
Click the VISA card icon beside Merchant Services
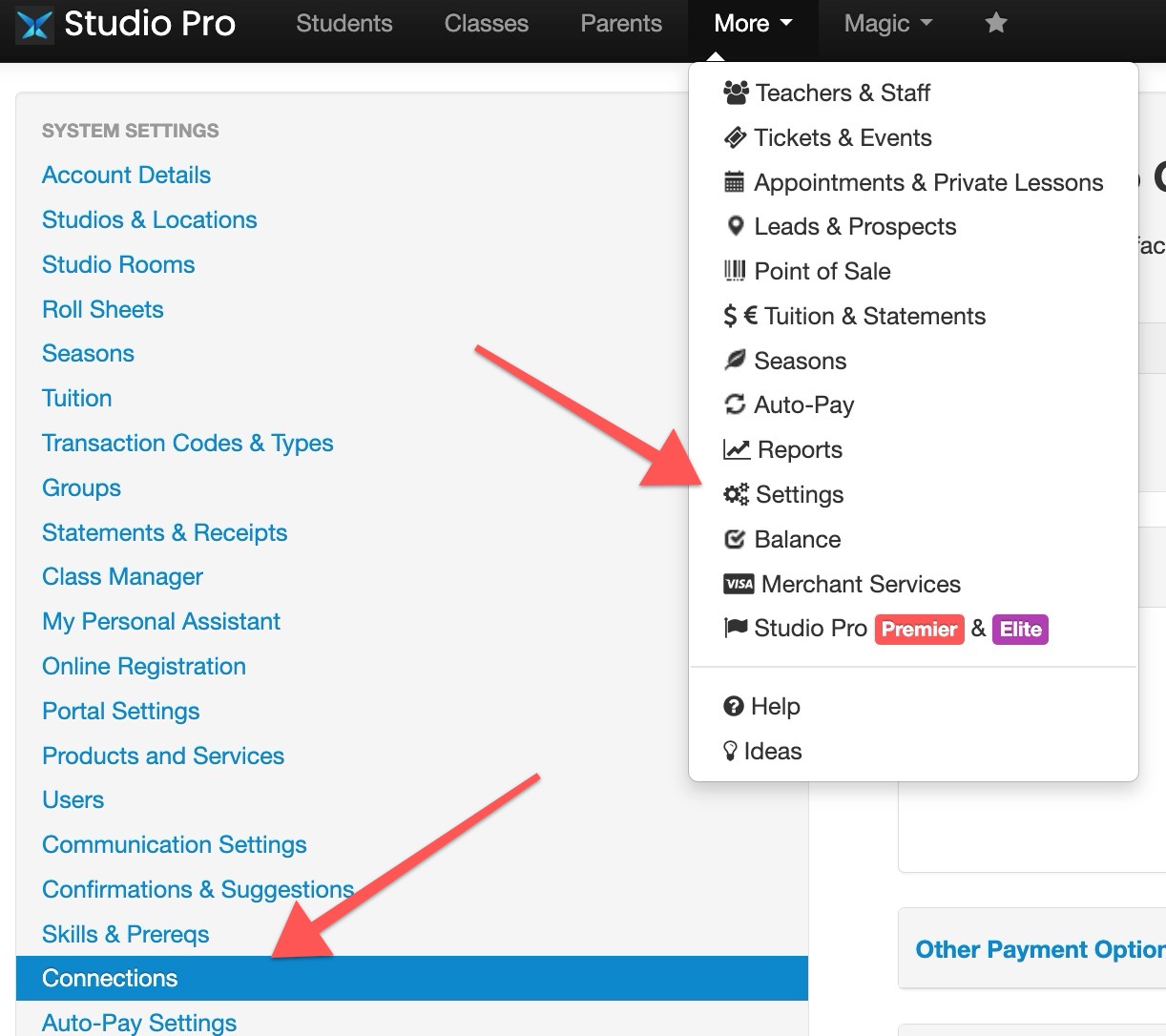739,584
